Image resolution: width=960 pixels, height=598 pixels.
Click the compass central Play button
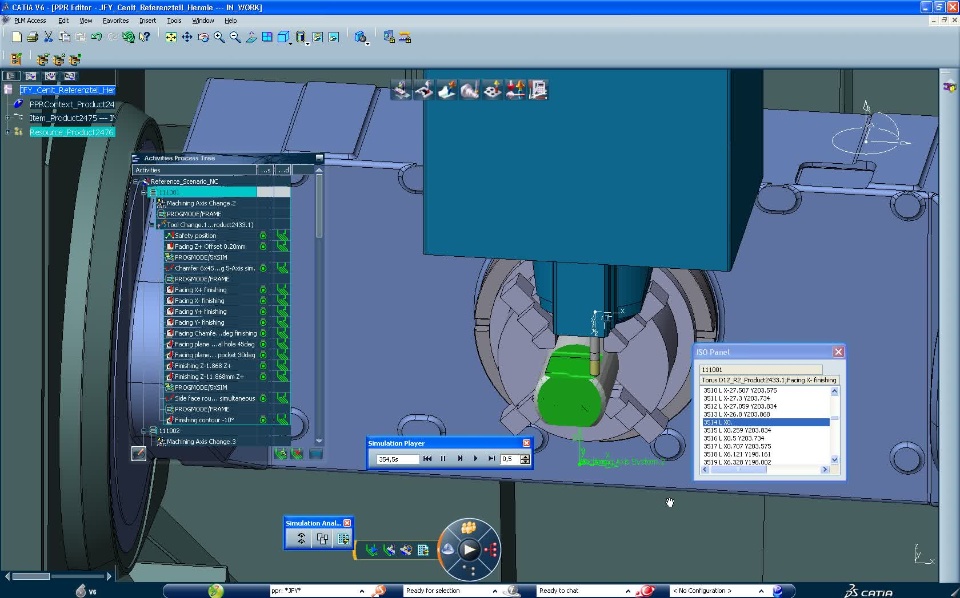tap(469, 550)
